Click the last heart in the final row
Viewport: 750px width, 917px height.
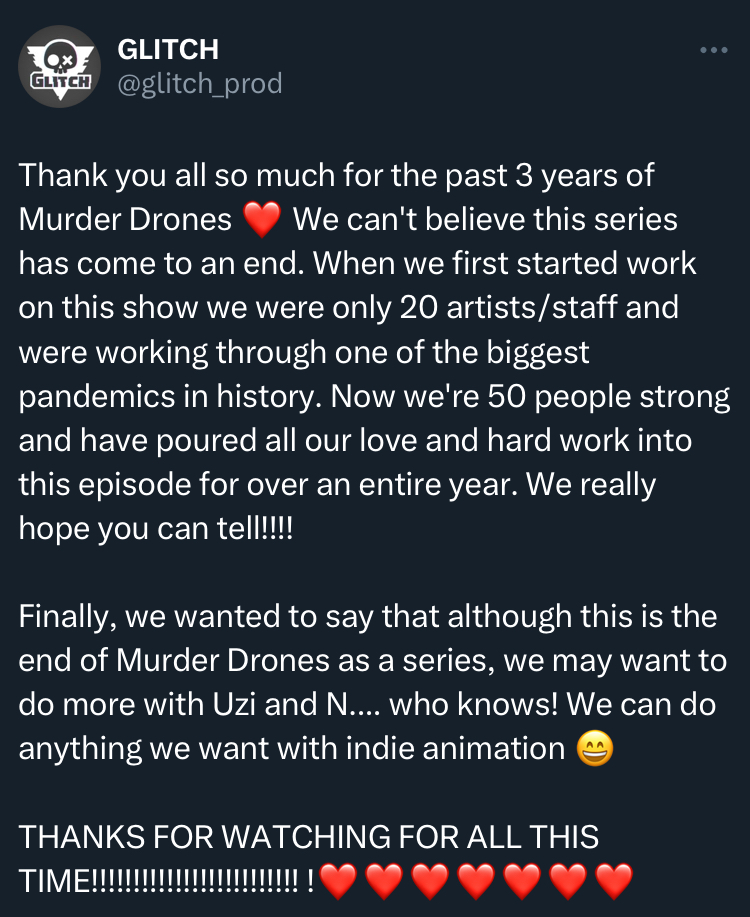point(615,881)
